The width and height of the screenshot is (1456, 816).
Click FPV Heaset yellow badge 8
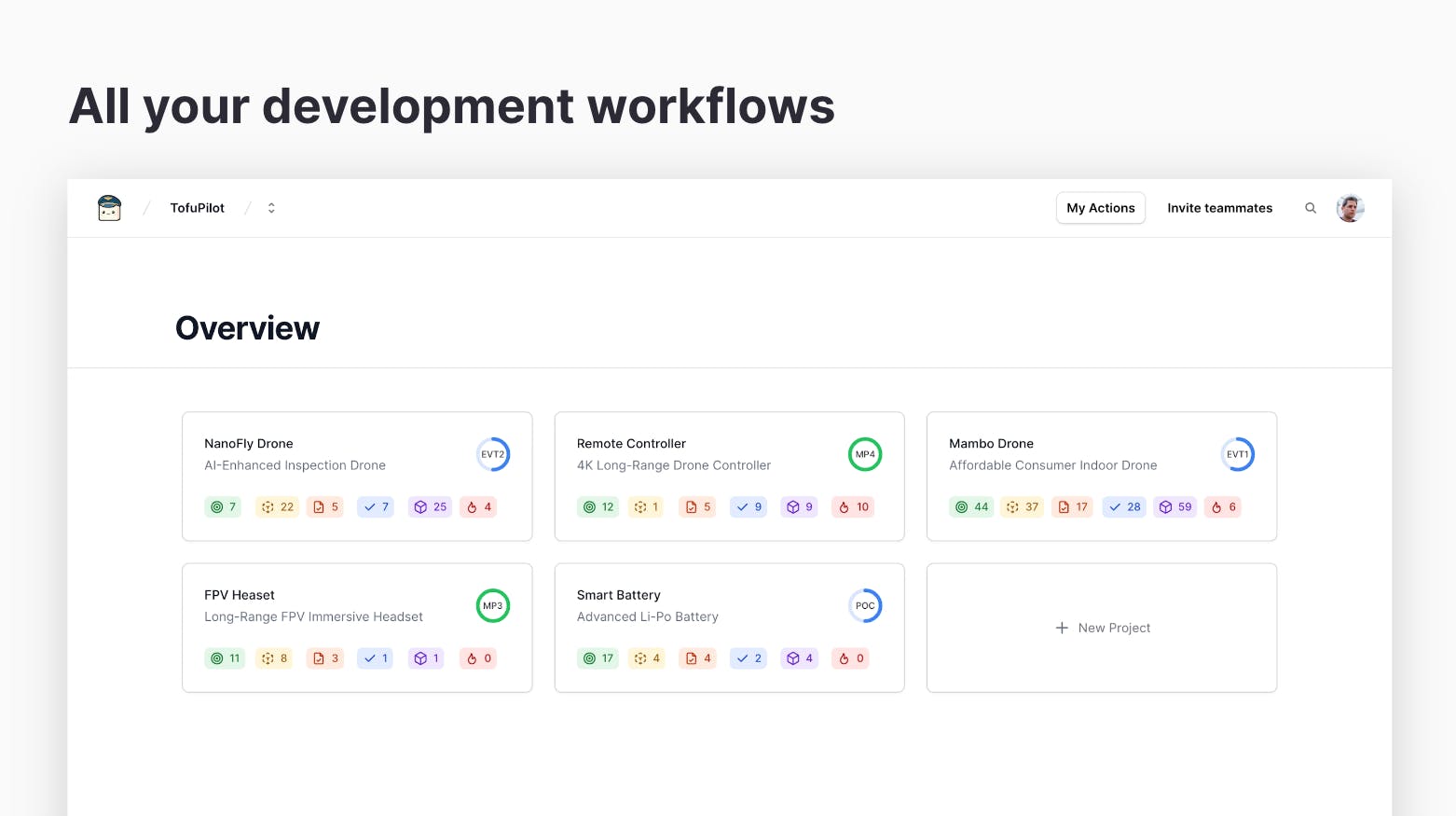pos(274,658)
